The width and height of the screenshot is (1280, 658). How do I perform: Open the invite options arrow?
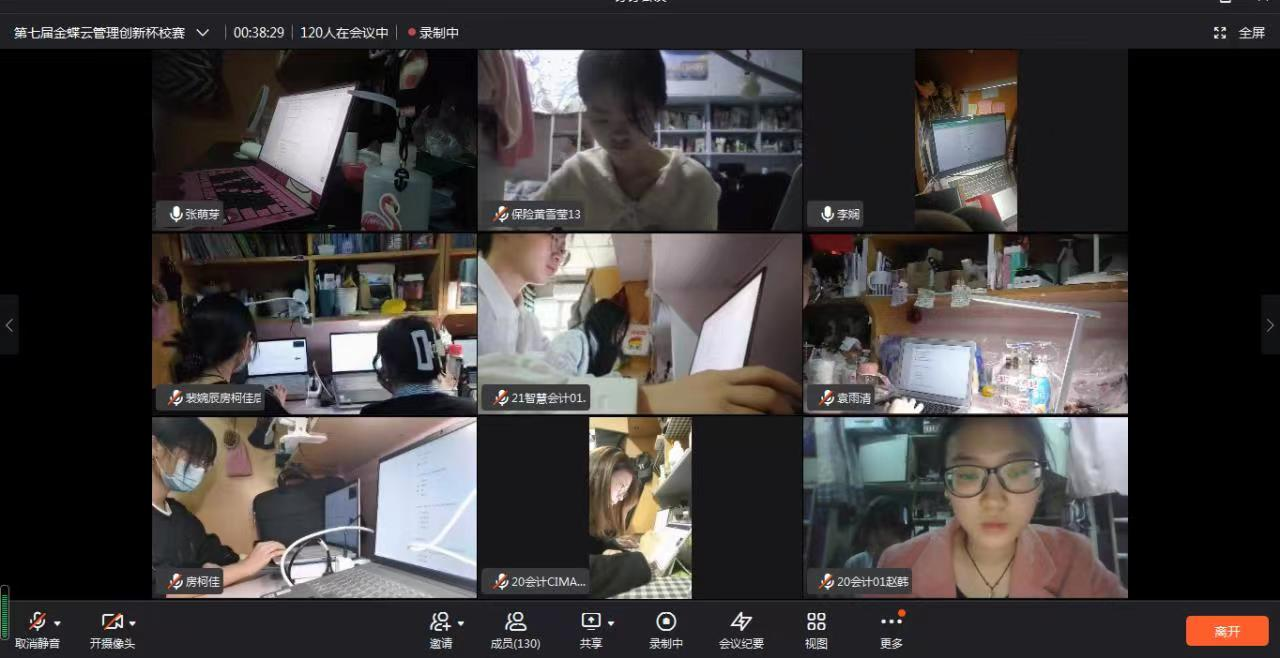pyautogui.click(x=460, y=623)
